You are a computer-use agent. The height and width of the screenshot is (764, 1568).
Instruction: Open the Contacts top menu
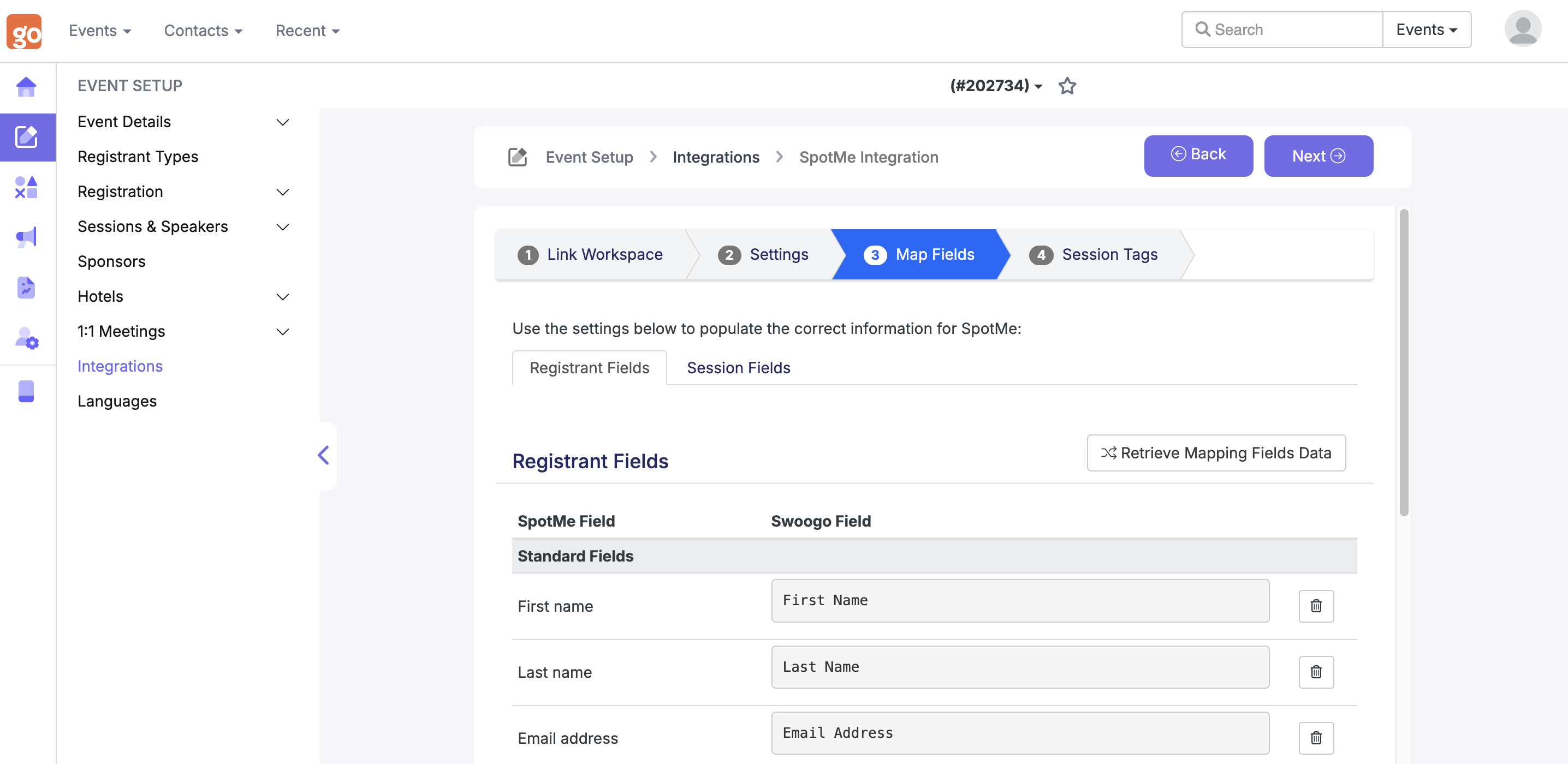tap(203, 31)
